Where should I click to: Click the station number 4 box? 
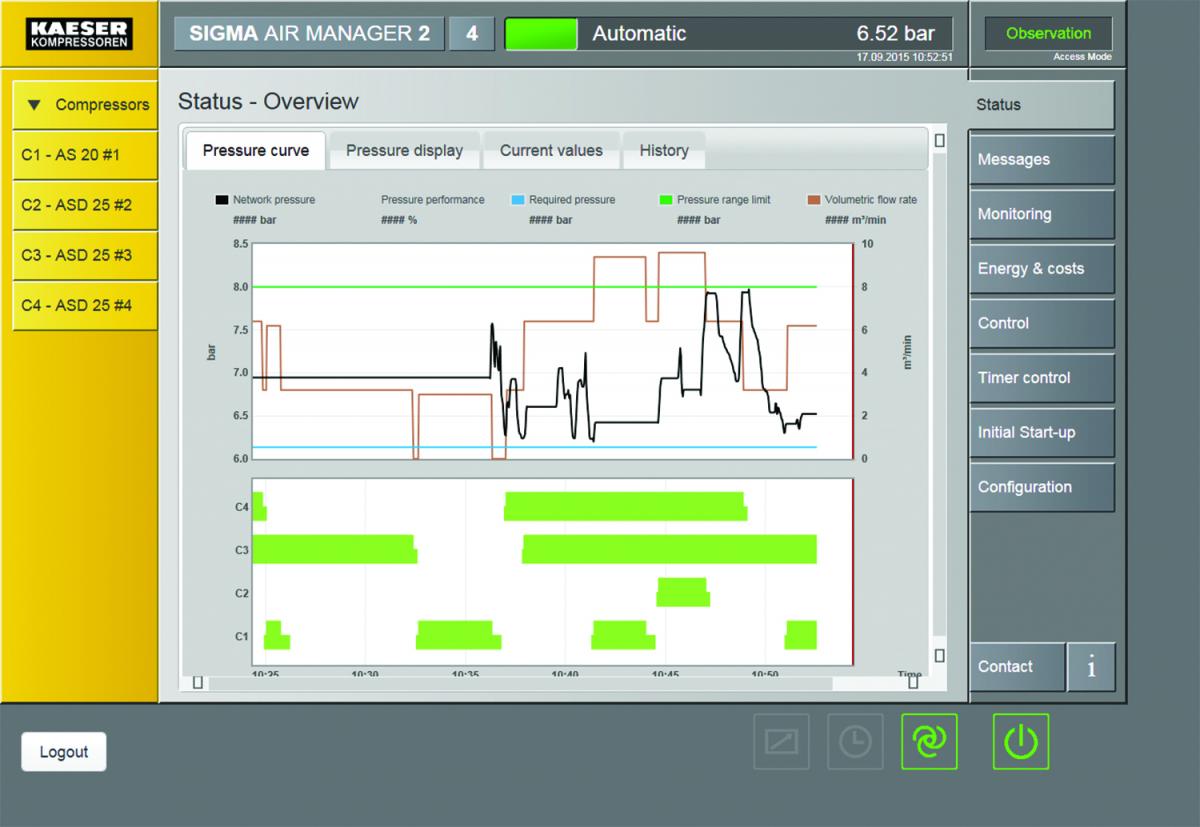click(472, 33)
